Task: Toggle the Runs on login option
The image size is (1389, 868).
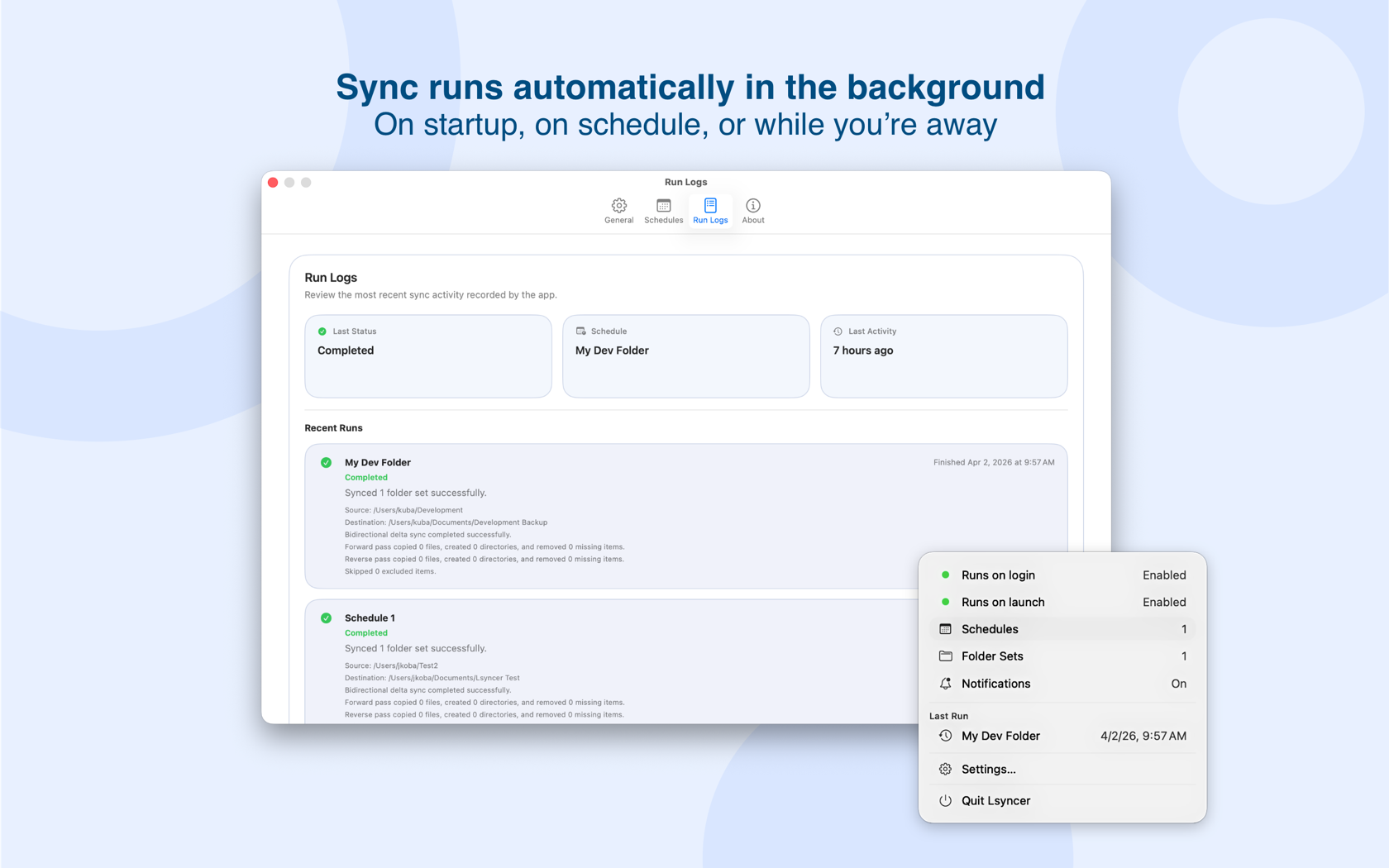Action: click(x=1062, y=575)
